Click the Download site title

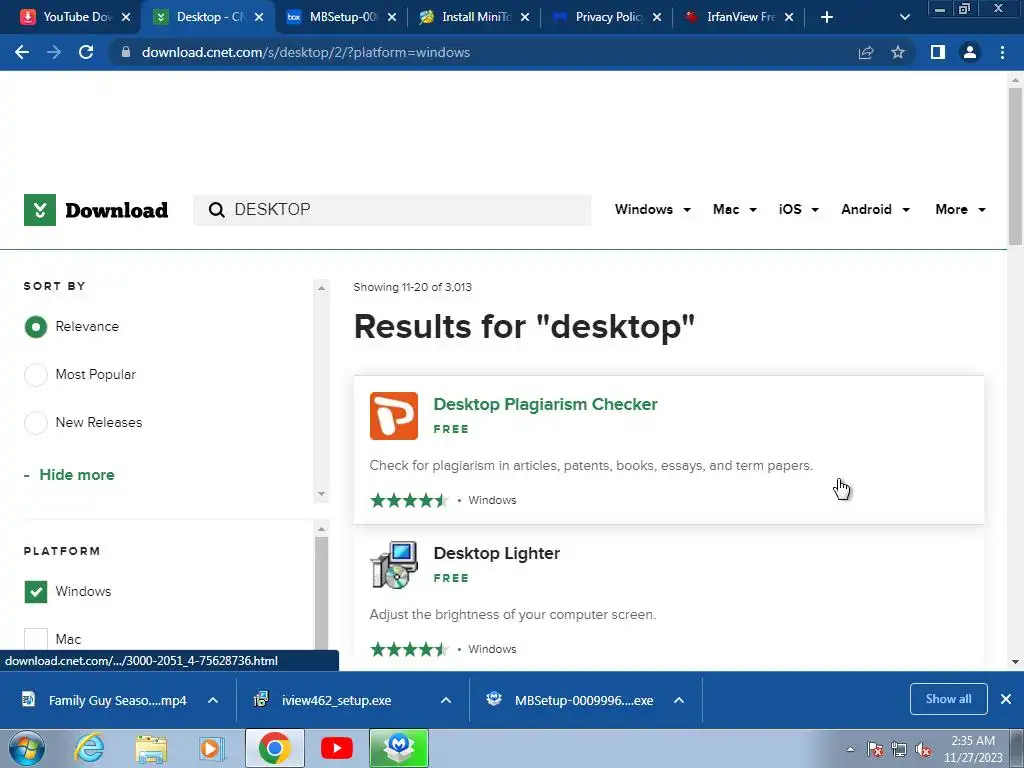point(116,210)
